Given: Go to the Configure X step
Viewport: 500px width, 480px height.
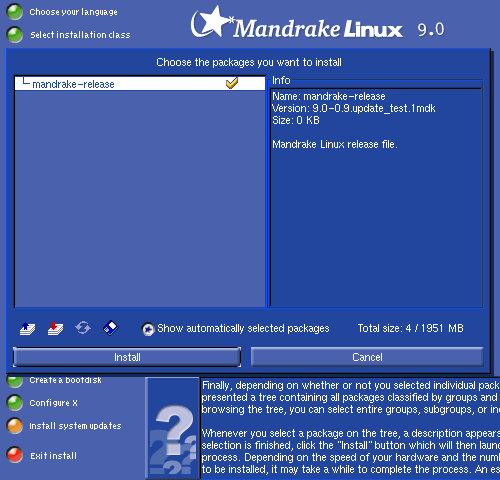Looking at the screenshot, I should tap(53, 403).
